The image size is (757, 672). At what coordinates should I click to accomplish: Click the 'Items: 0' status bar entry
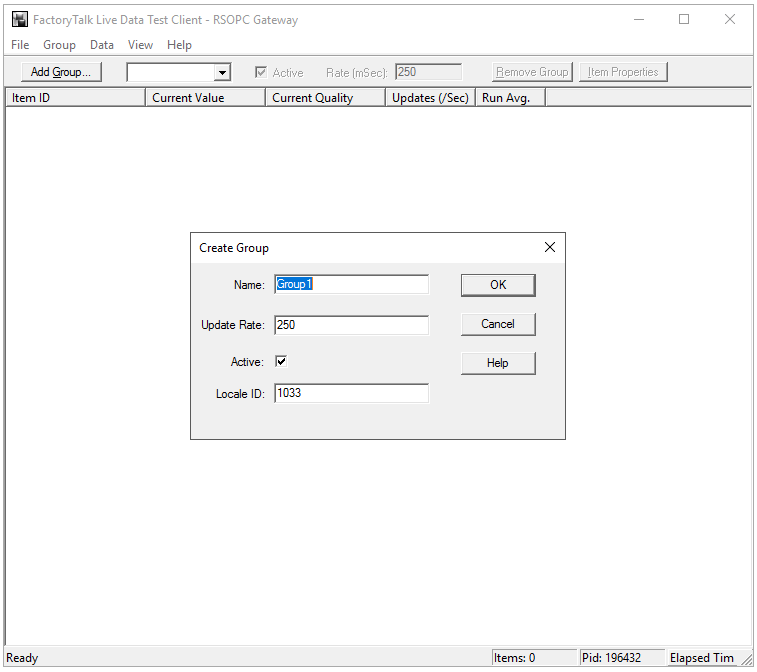click(534, 658)
